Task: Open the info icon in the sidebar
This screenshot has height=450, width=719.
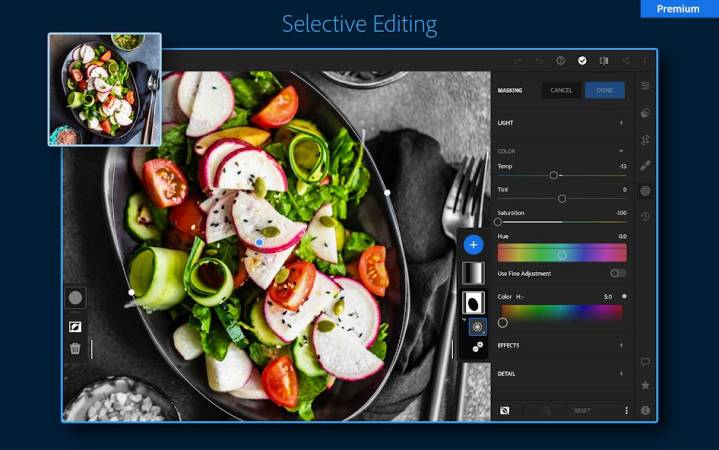Action: [645, 410]
